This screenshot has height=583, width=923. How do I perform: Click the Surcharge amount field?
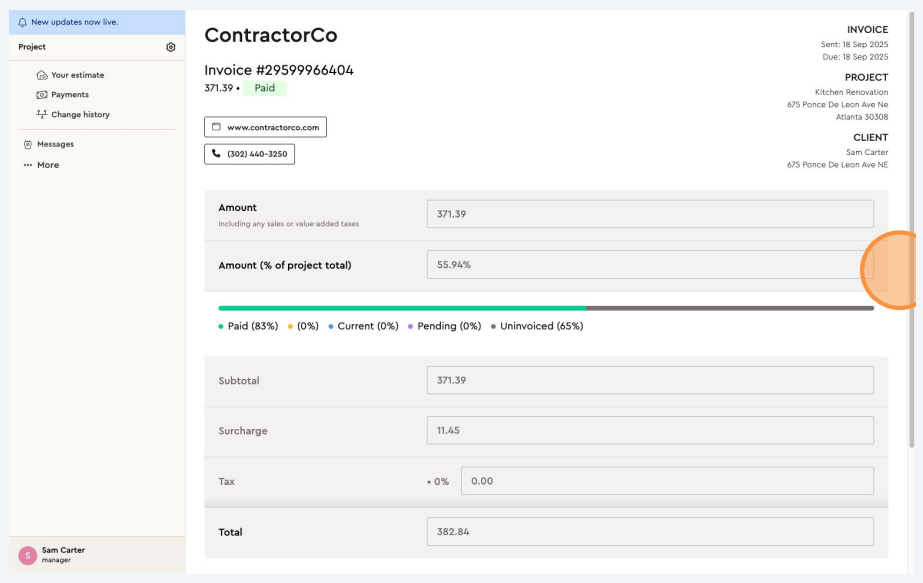(x=649, y=430)
